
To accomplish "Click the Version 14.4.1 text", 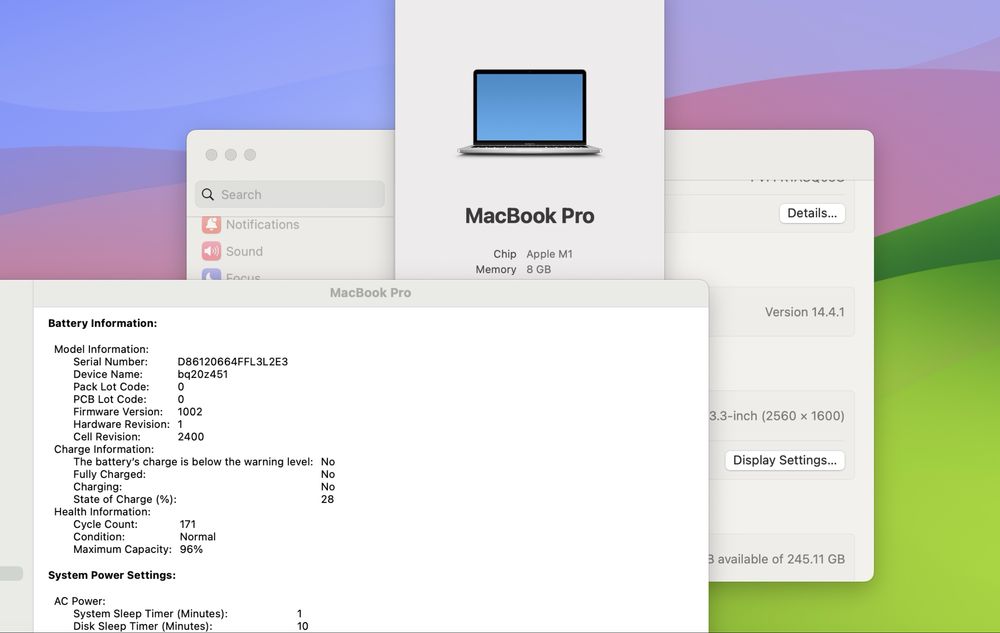I will (804, 312).
